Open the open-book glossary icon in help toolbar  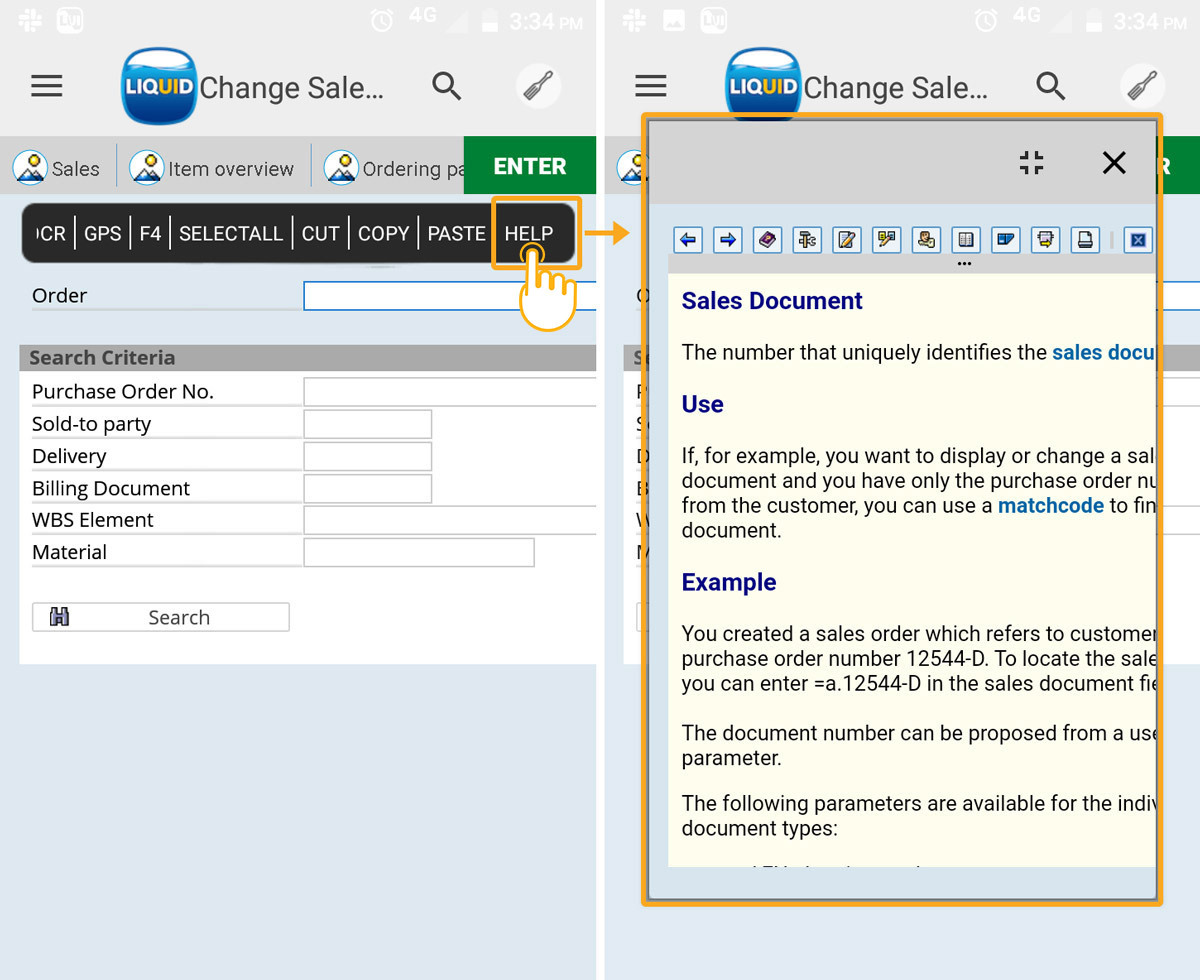click(x=965, y=240)
